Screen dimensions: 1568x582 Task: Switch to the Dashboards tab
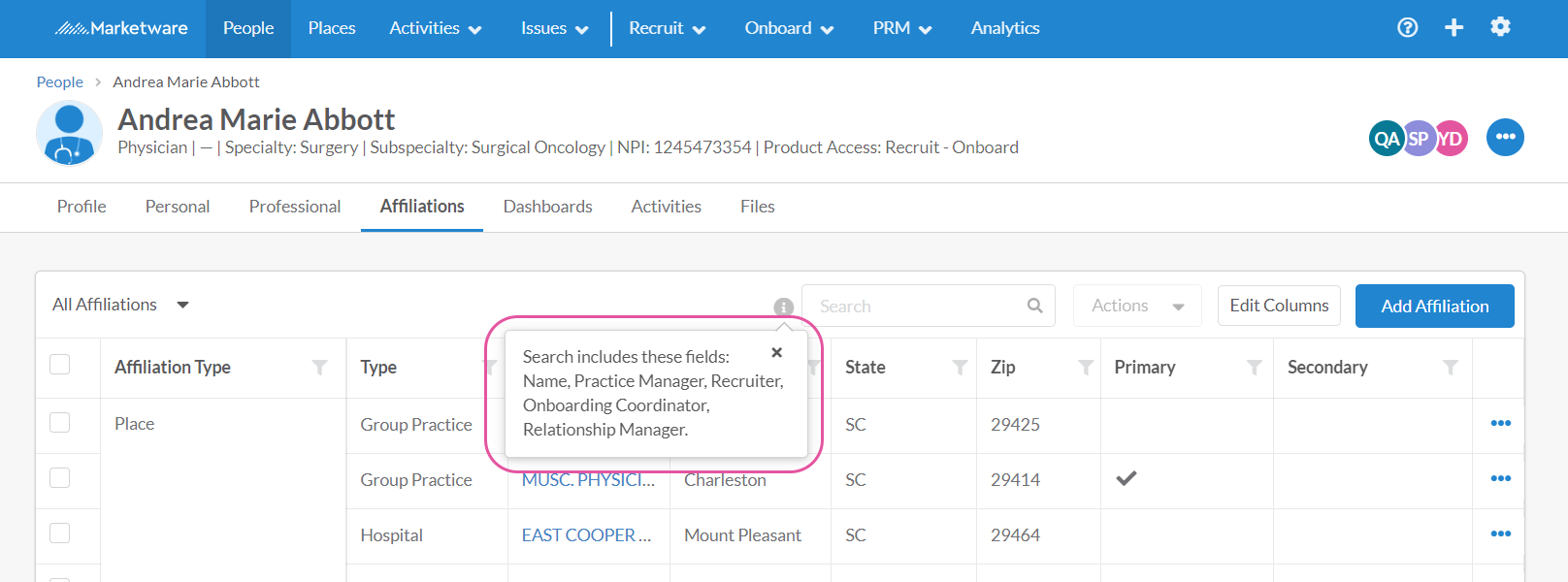[x=547, y=207]
